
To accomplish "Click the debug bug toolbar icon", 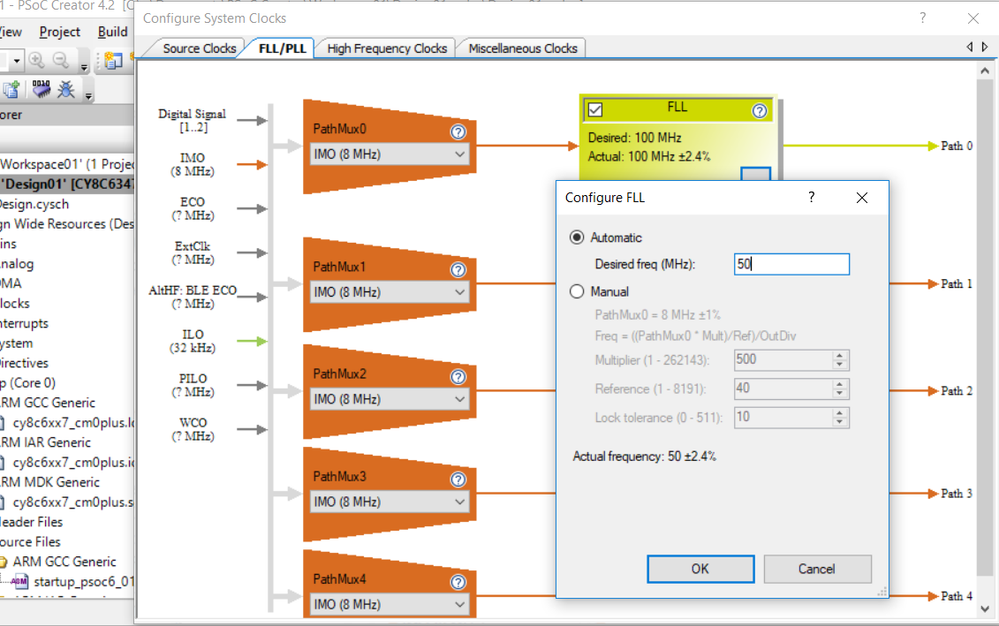I will point(66,89).
